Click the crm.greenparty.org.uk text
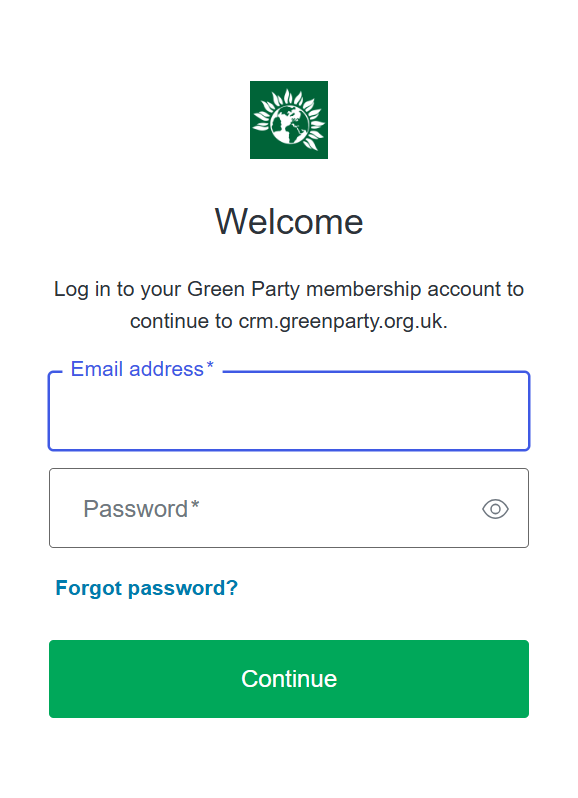The height and width of the screenshot is (798, 578). [x=342, y=321]
